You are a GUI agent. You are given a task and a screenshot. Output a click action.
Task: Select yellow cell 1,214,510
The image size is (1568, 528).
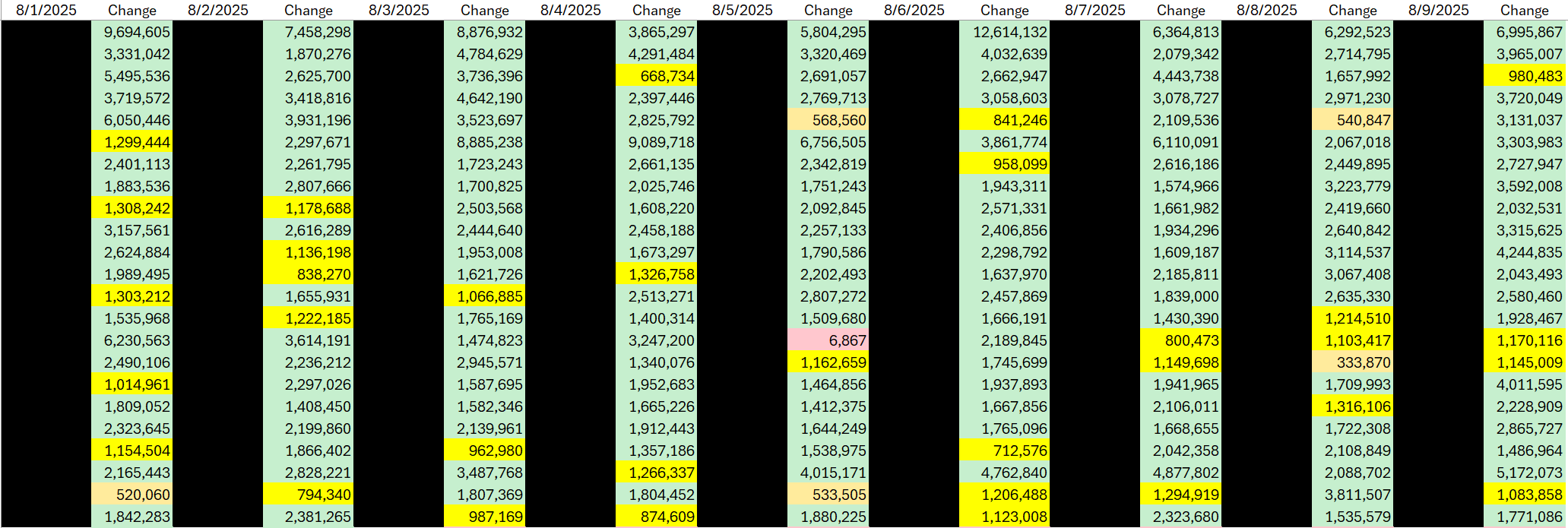(1352, 318)
